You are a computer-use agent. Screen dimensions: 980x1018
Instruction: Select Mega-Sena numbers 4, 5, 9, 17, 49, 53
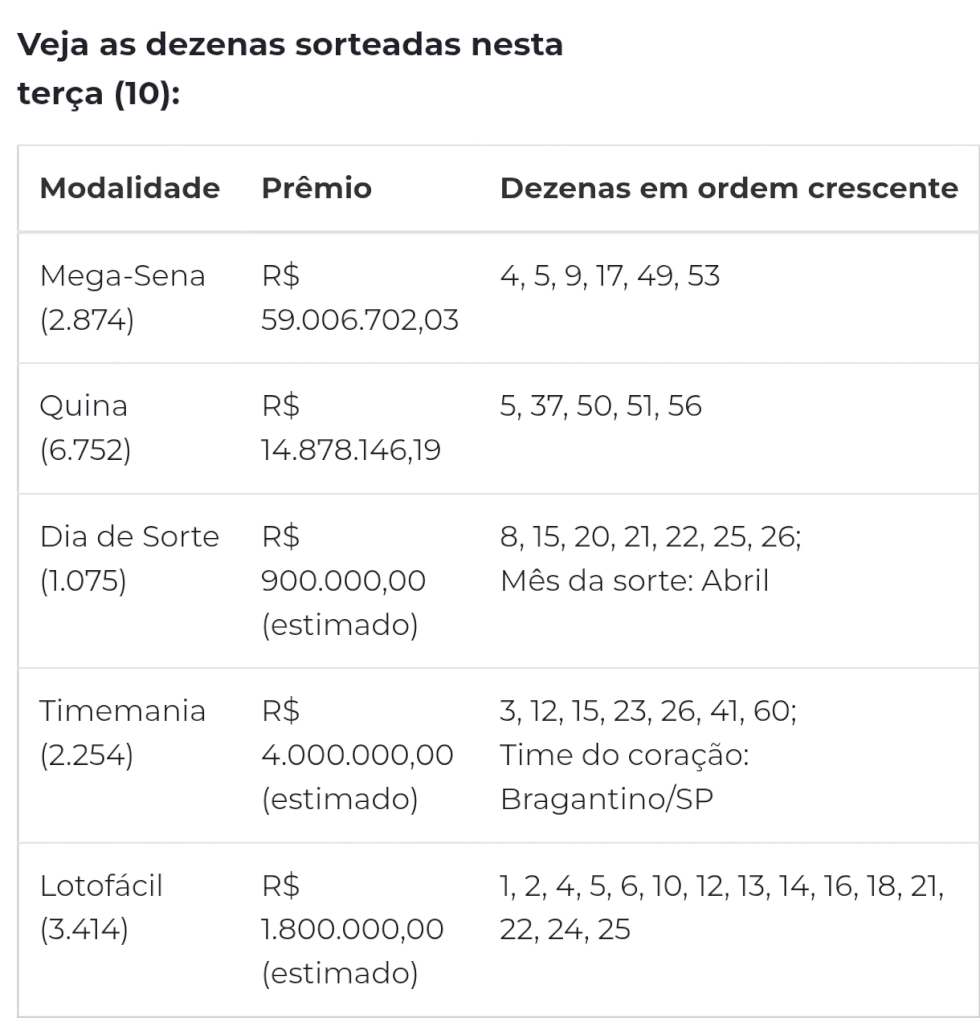click(x=610, y=276)
